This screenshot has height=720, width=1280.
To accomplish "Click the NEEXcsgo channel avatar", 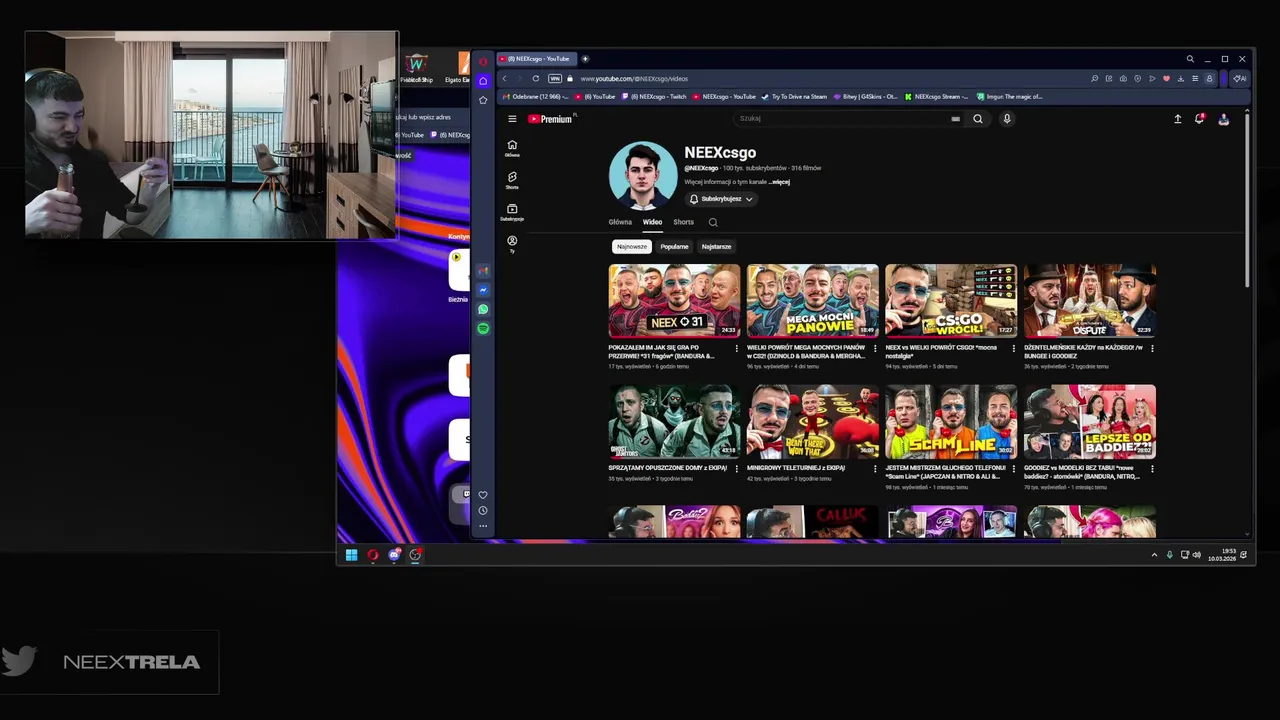I will coord(642,175).
